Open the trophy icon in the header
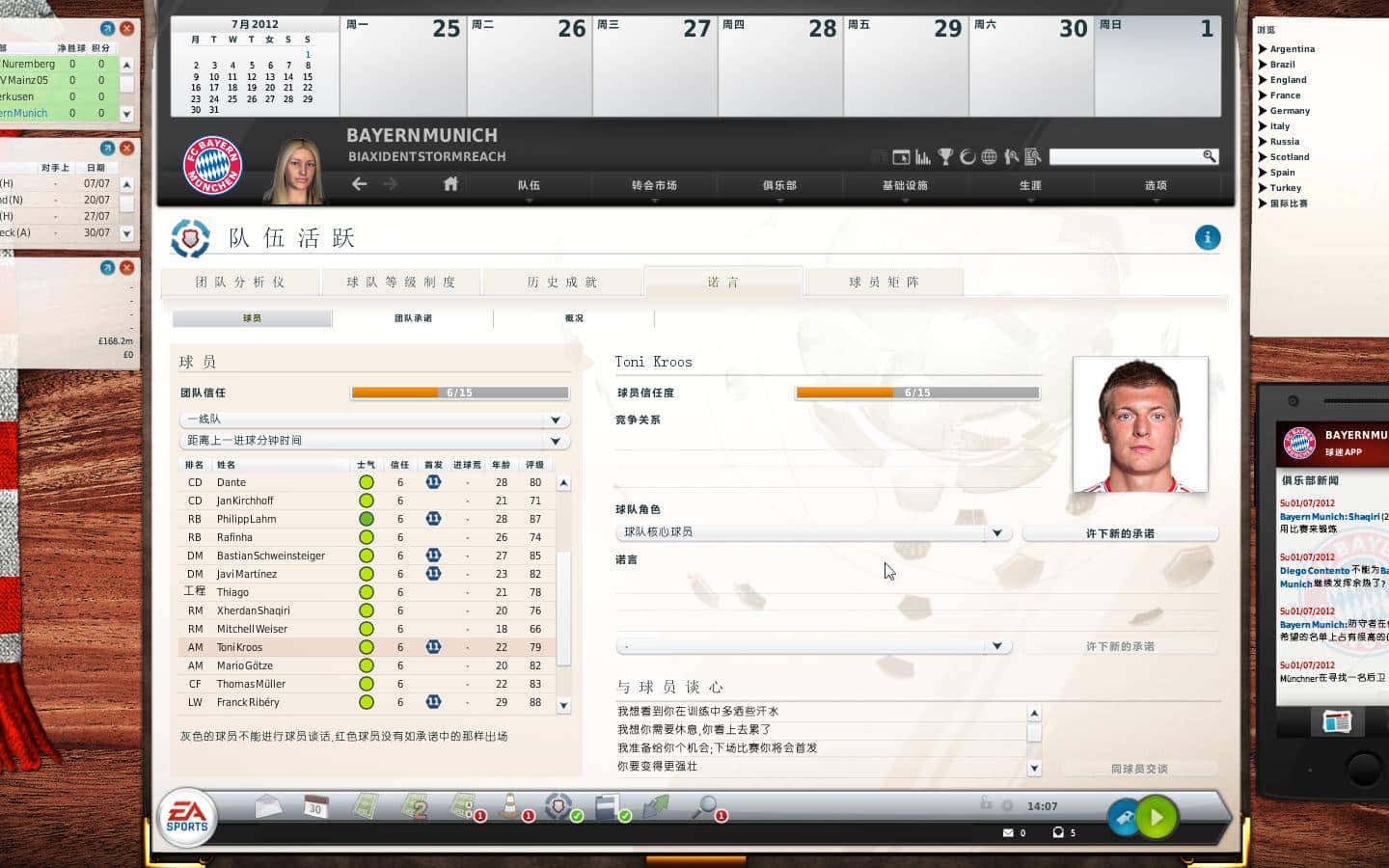Viewport: 1389px width, 868px height. [x=945, y=156]
